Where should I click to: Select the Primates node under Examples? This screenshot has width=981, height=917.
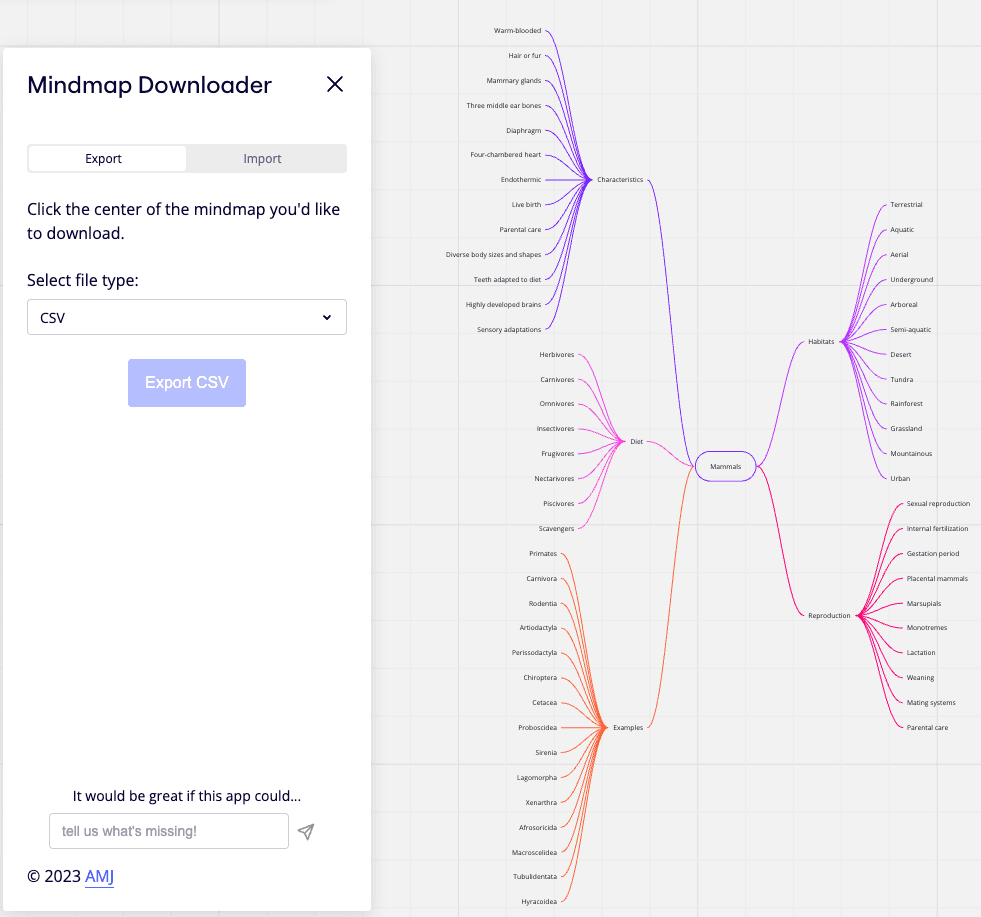pyautogui.click(x=541, y=553)
